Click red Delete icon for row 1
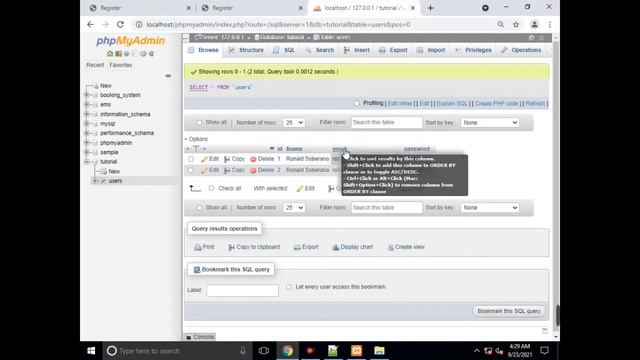Viewport: 640px width, 360px height. click(253, 159)
